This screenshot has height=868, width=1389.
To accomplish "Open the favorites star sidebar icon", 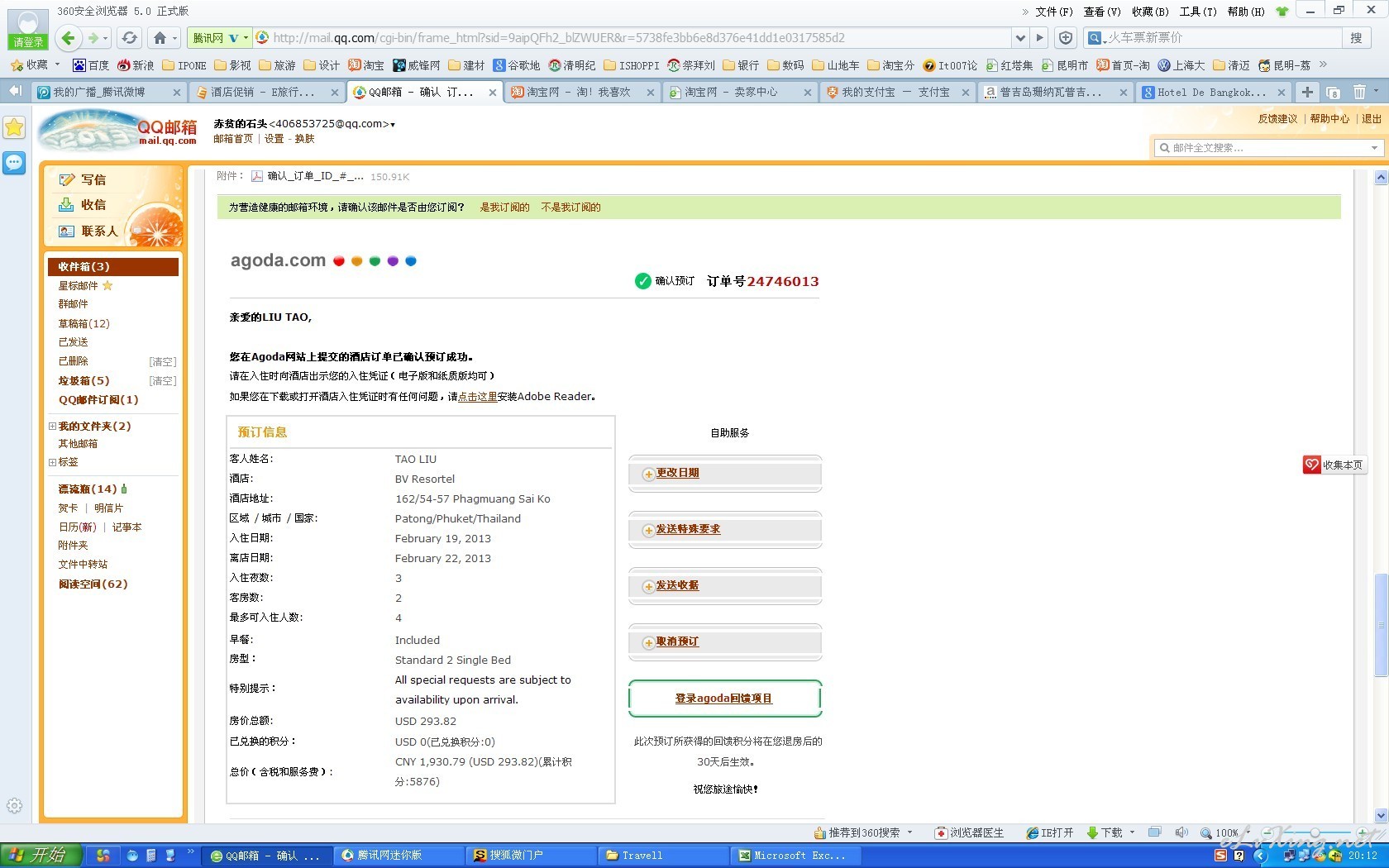I will pyautogui.click(x=14, y=127).
